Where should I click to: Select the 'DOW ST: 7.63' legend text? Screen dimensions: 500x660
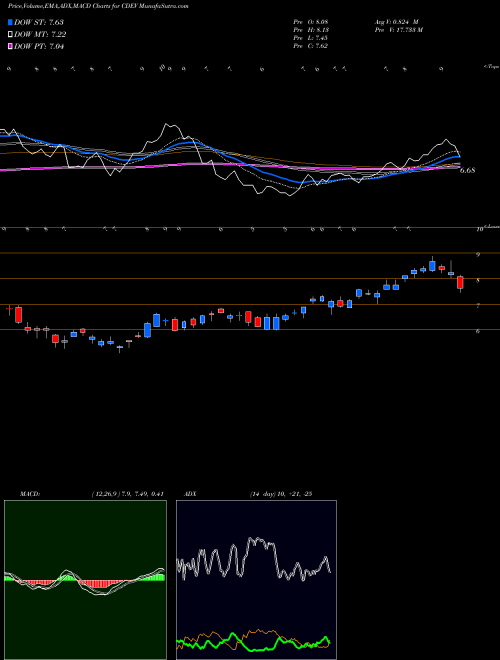pos(39,22)
